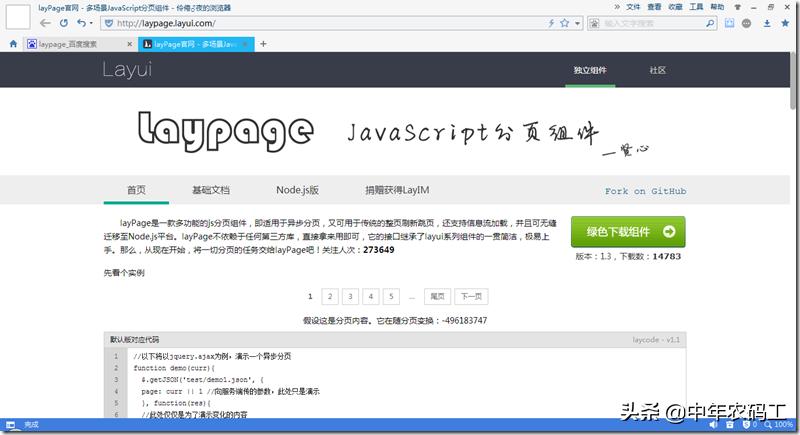Follow the Fork on GitHub link
800x435 pixels.
point(645,191)
